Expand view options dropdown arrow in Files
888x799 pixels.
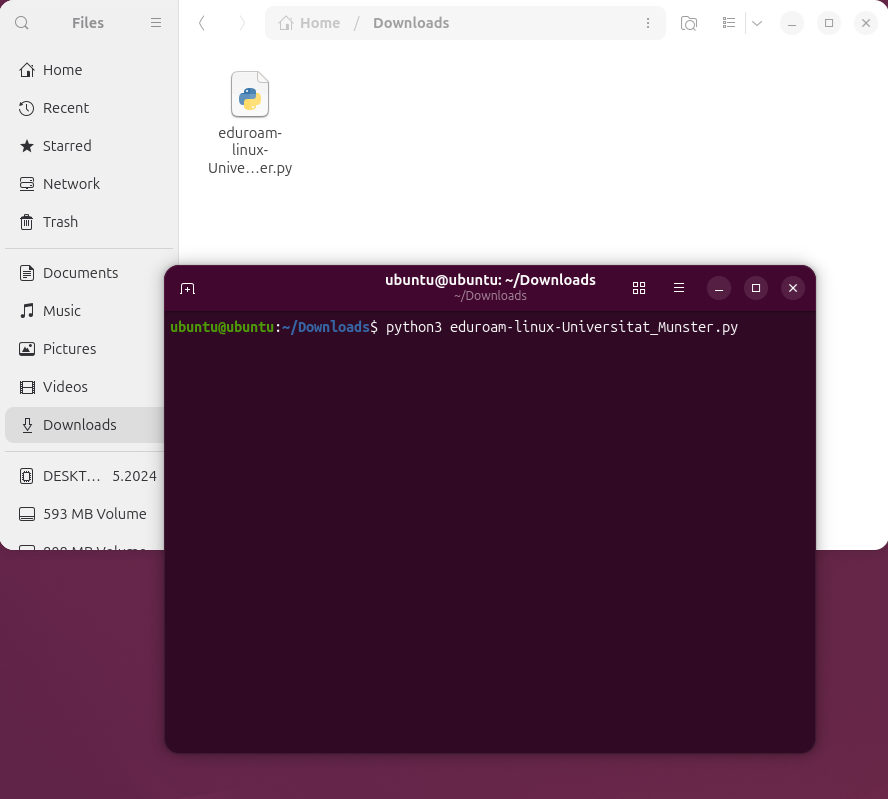(x=757, y=23)
